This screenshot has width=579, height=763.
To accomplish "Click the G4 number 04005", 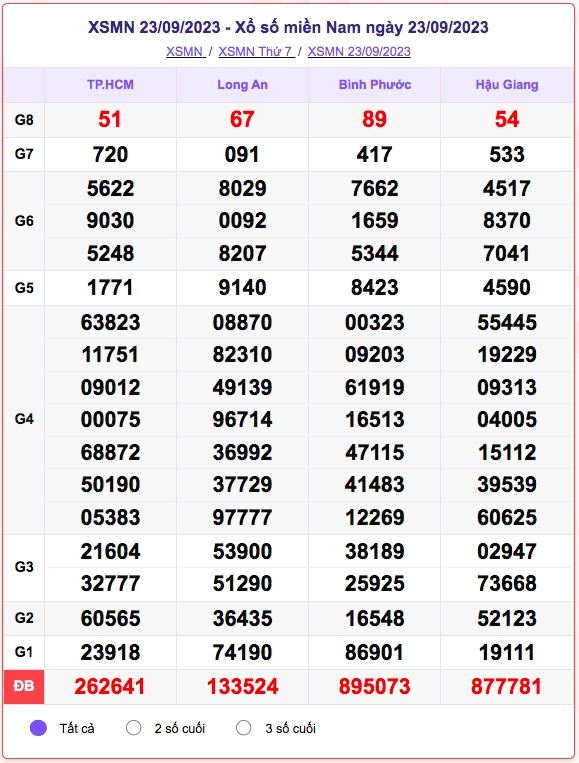I will tap(507, 419).
